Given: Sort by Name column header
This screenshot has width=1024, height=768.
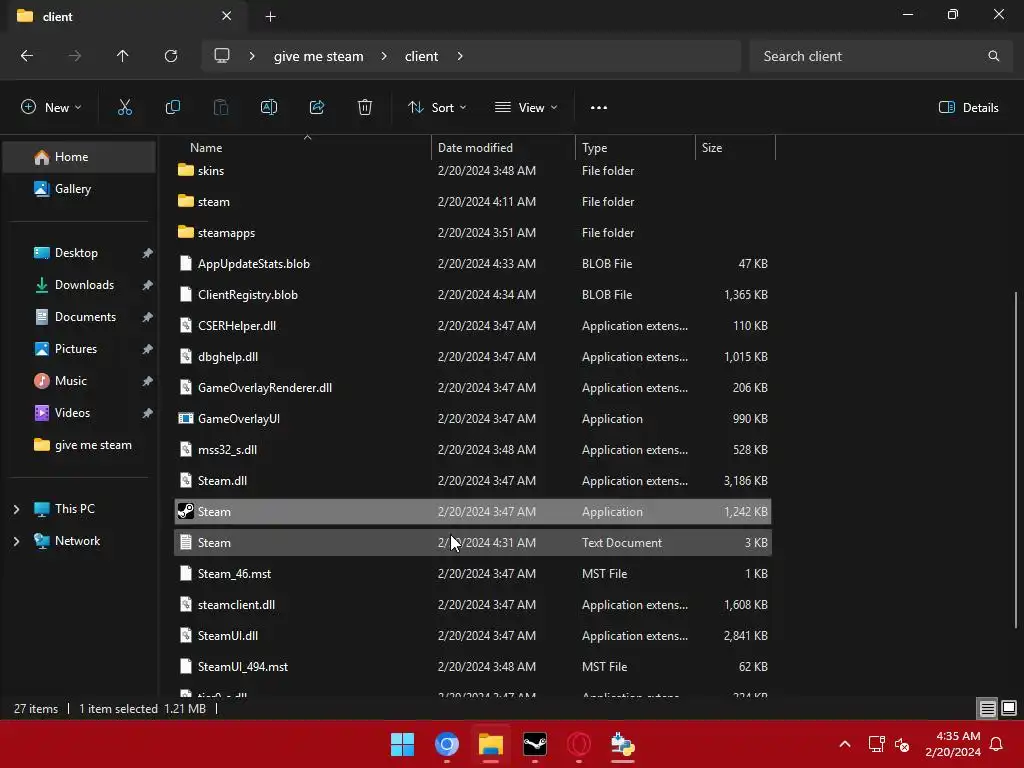Looking at the screenshot, I should 303,148.
